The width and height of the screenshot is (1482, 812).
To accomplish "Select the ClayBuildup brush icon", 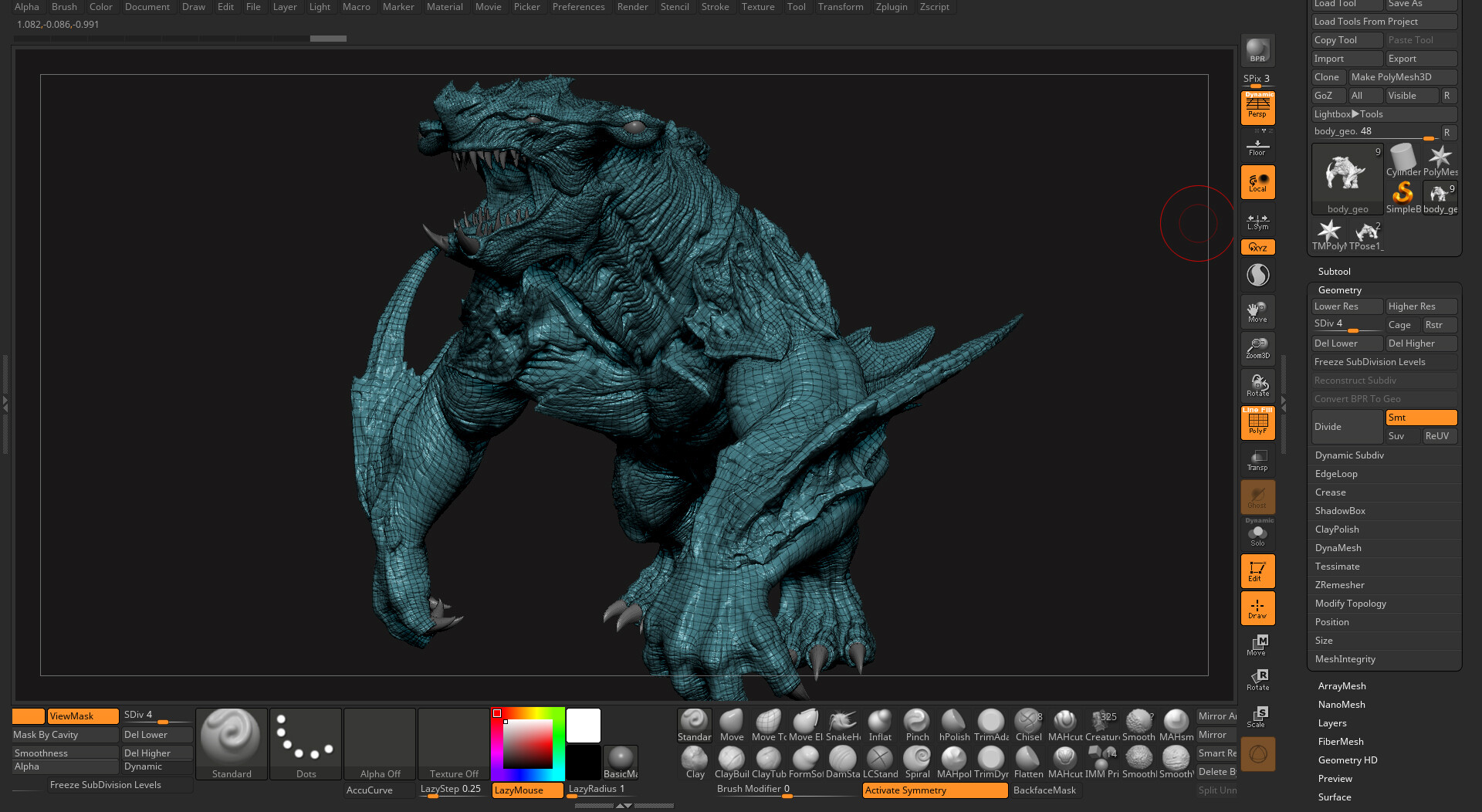I will click(732, 763).
